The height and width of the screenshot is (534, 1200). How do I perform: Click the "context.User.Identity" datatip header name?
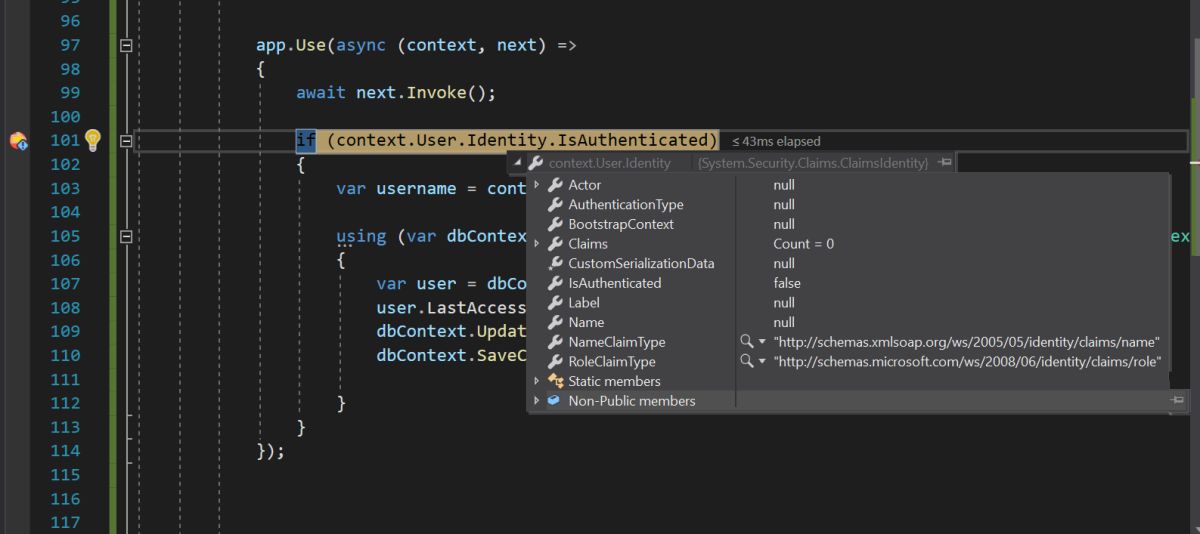click(x=610, y=162)
